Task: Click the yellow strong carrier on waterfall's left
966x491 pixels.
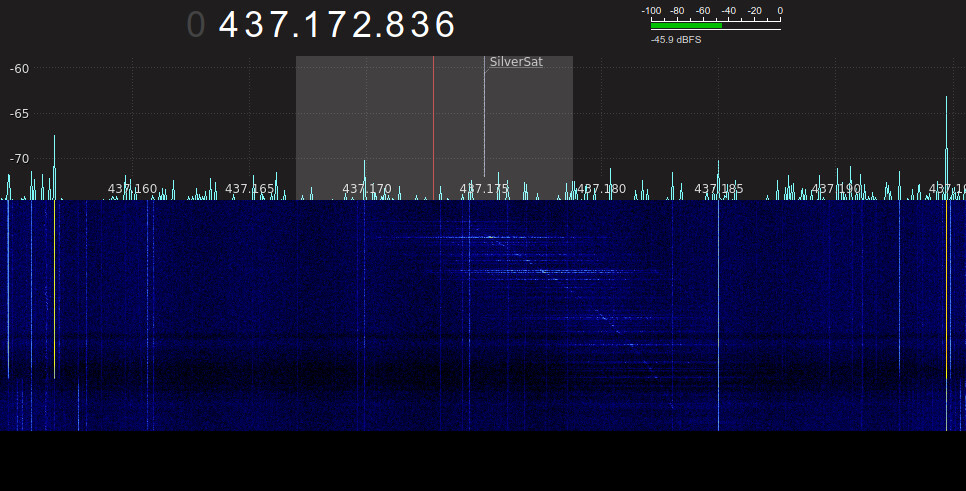Action: (55, 290)
